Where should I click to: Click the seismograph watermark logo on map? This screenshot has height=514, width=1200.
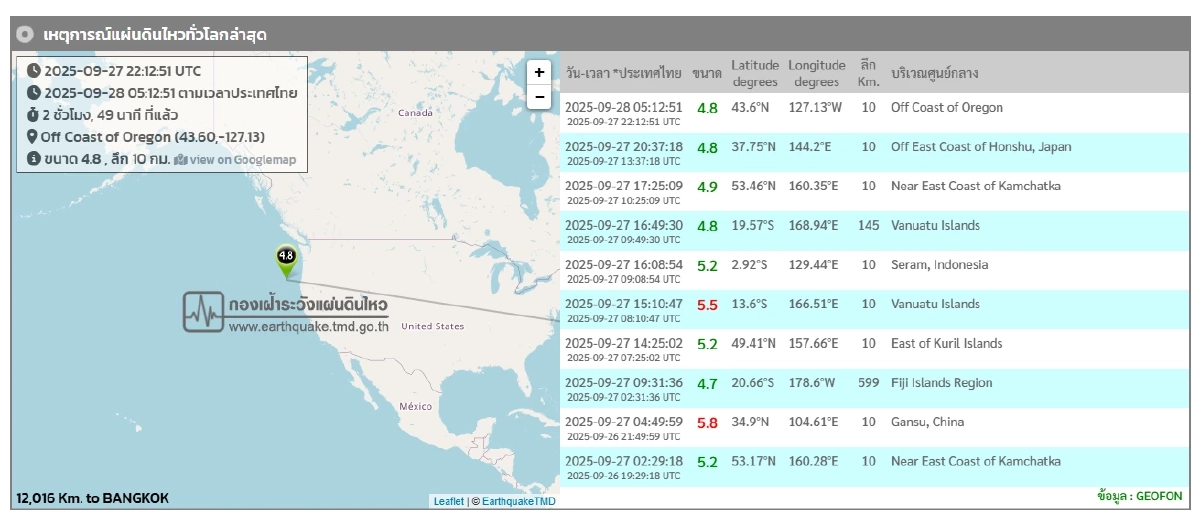pyautogui.click(x=204, y=312)
